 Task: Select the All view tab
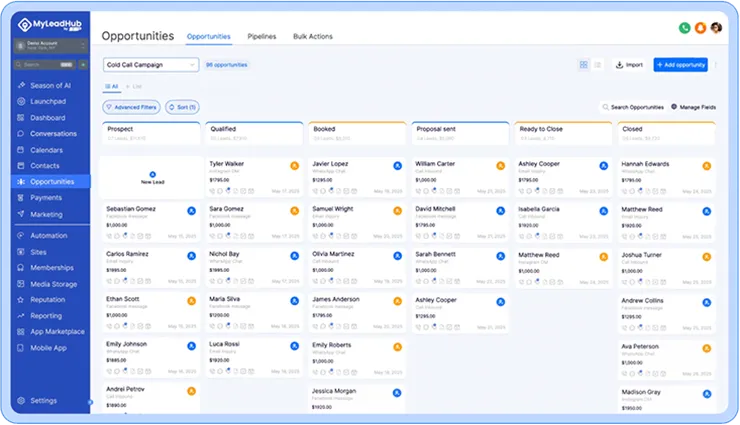pyautogui.click(x=112, y=86)
